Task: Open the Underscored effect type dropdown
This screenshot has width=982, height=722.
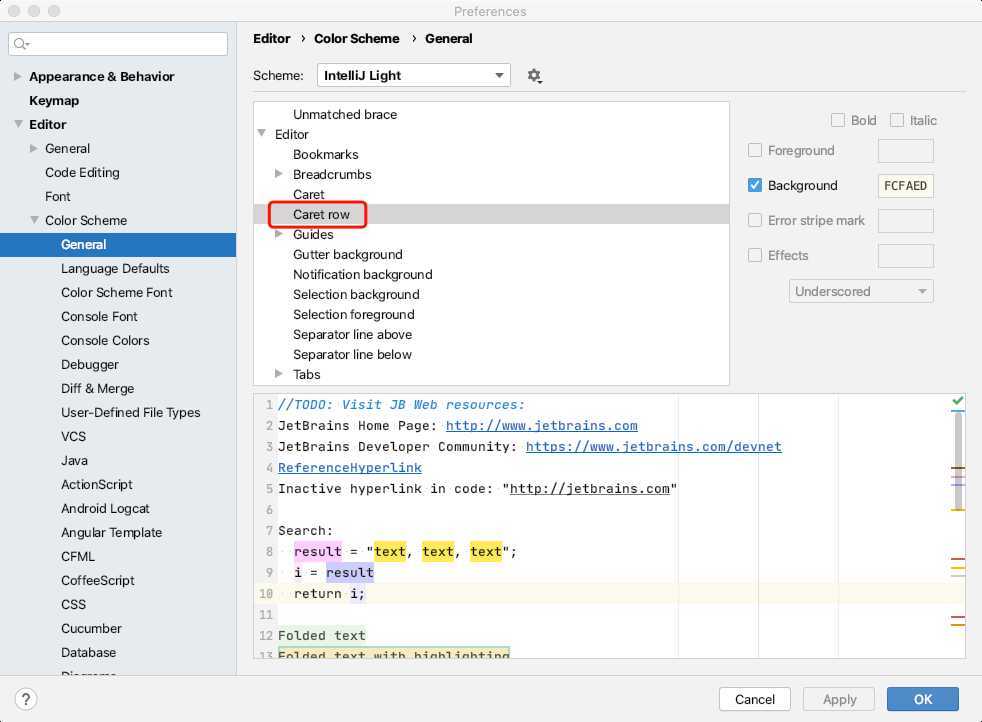Action: point(861,291)
